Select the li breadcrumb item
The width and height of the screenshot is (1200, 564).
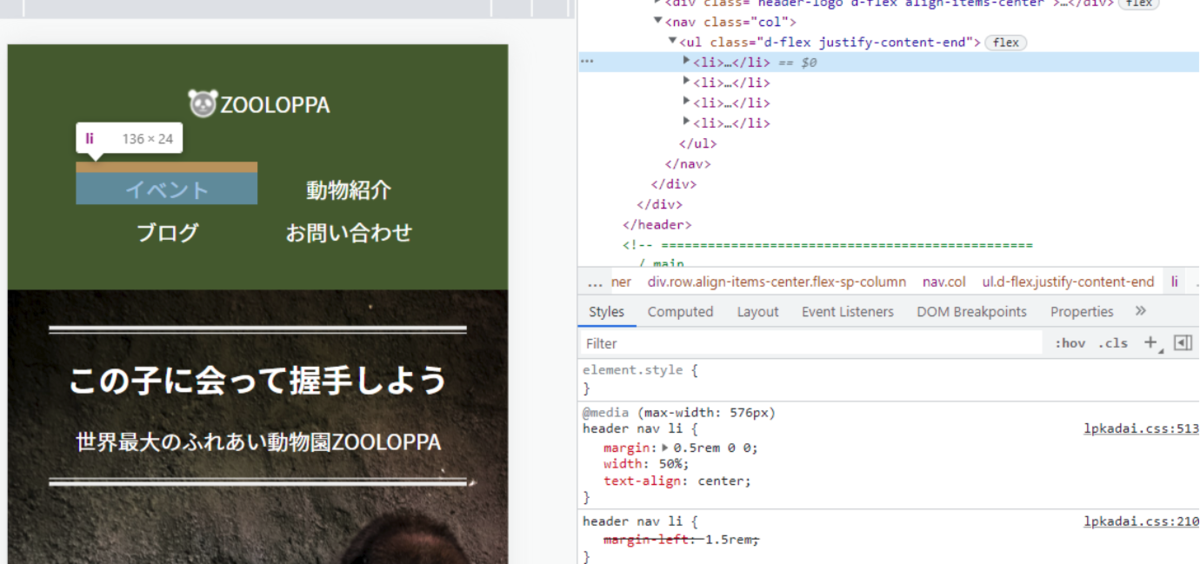click(x=1175, y=282)
